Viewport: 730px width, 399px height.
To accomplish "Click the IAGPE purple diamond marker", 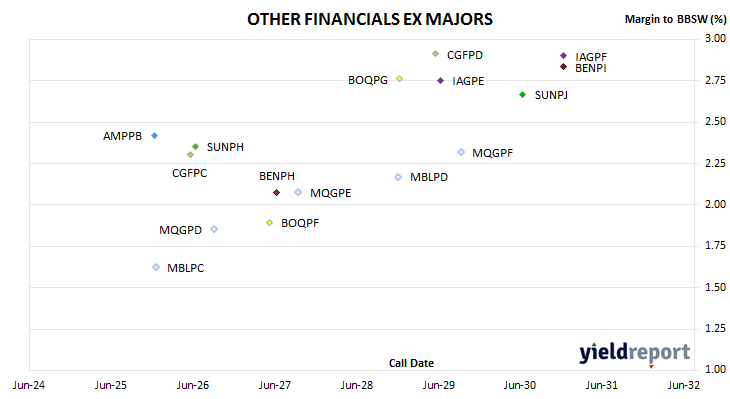I will click(x=440, y=81).
